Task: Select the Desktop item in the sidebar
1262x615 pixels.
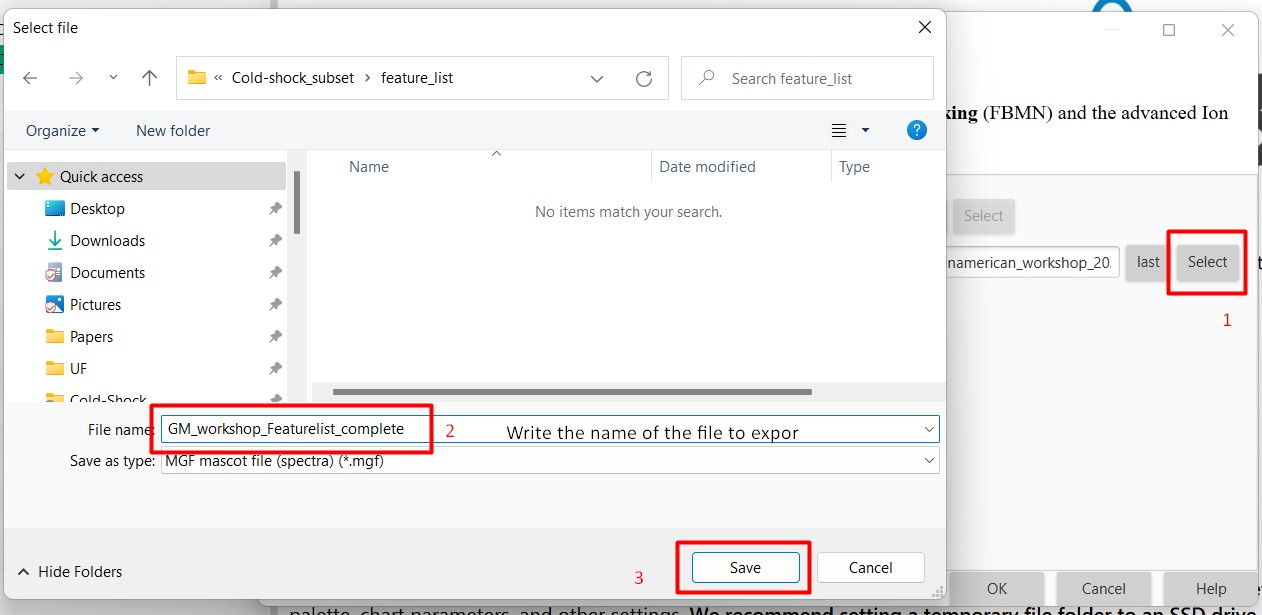Action: click(96, 208)
